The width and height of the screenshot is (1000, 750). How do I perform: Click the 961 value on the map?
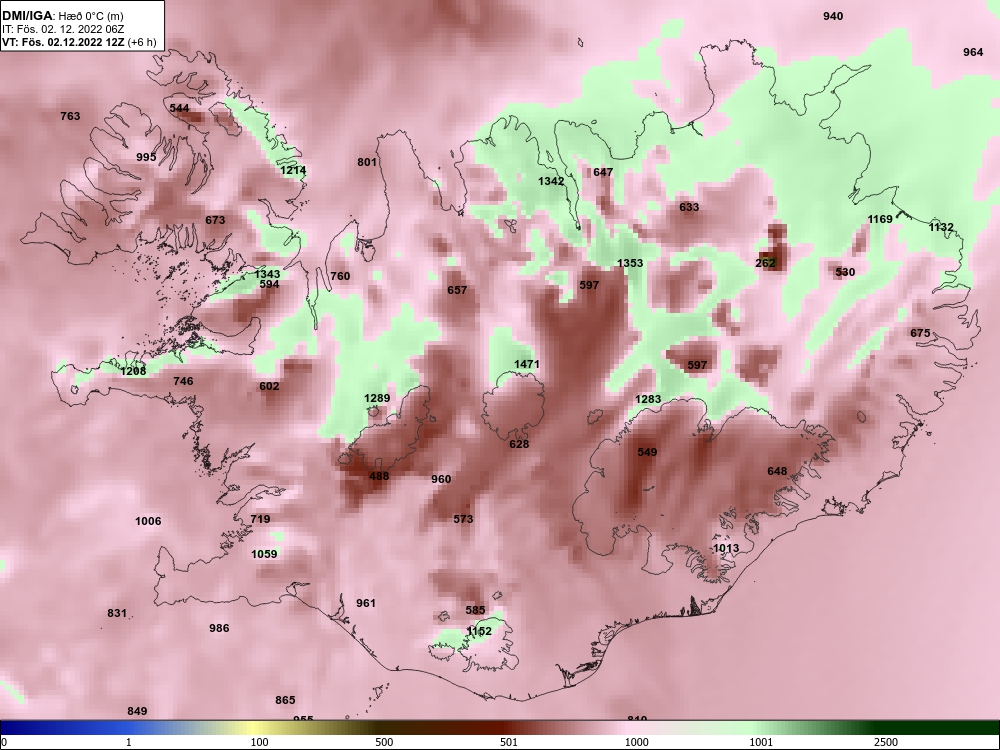366,603
